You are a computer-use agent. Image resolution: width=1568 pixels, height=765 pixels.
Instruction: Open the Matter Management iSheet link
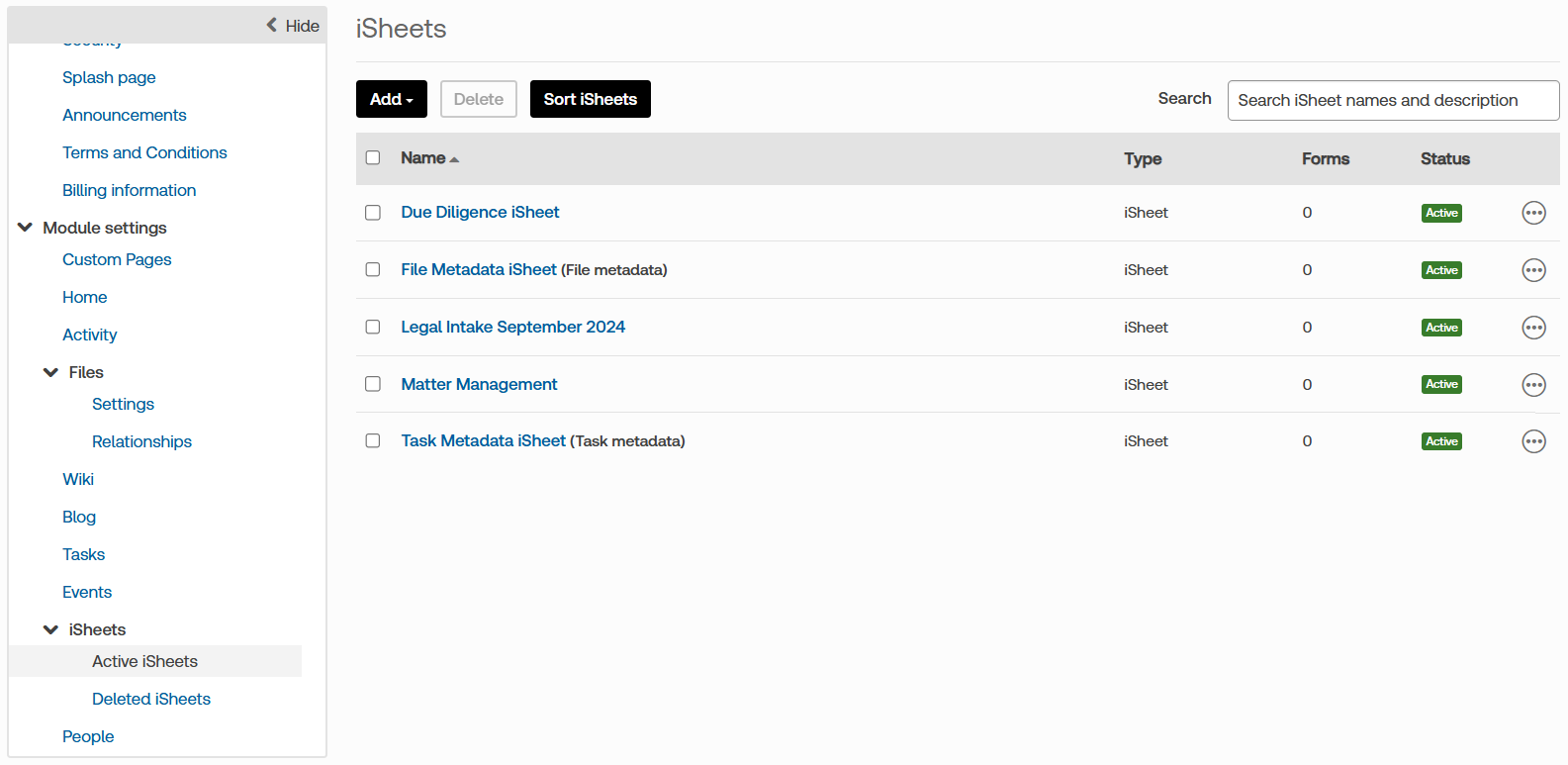click(479, 384)
